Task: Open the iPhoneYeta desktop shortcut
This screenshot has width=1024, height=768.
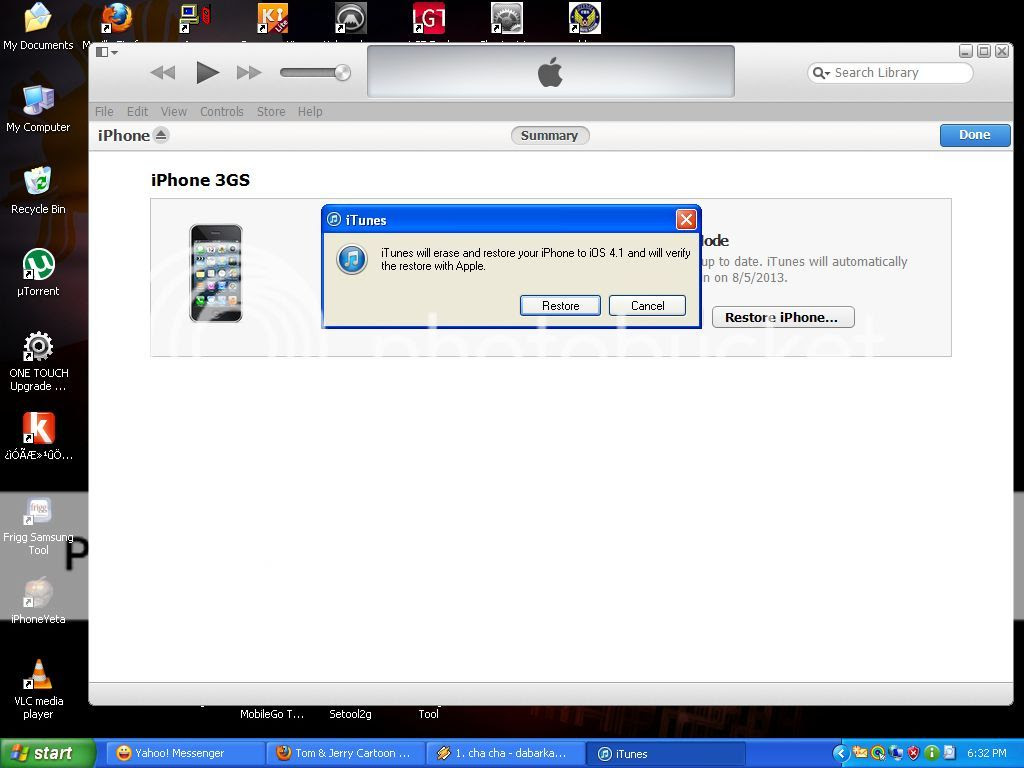Action: pyautogui.click(x=38, y=601)
